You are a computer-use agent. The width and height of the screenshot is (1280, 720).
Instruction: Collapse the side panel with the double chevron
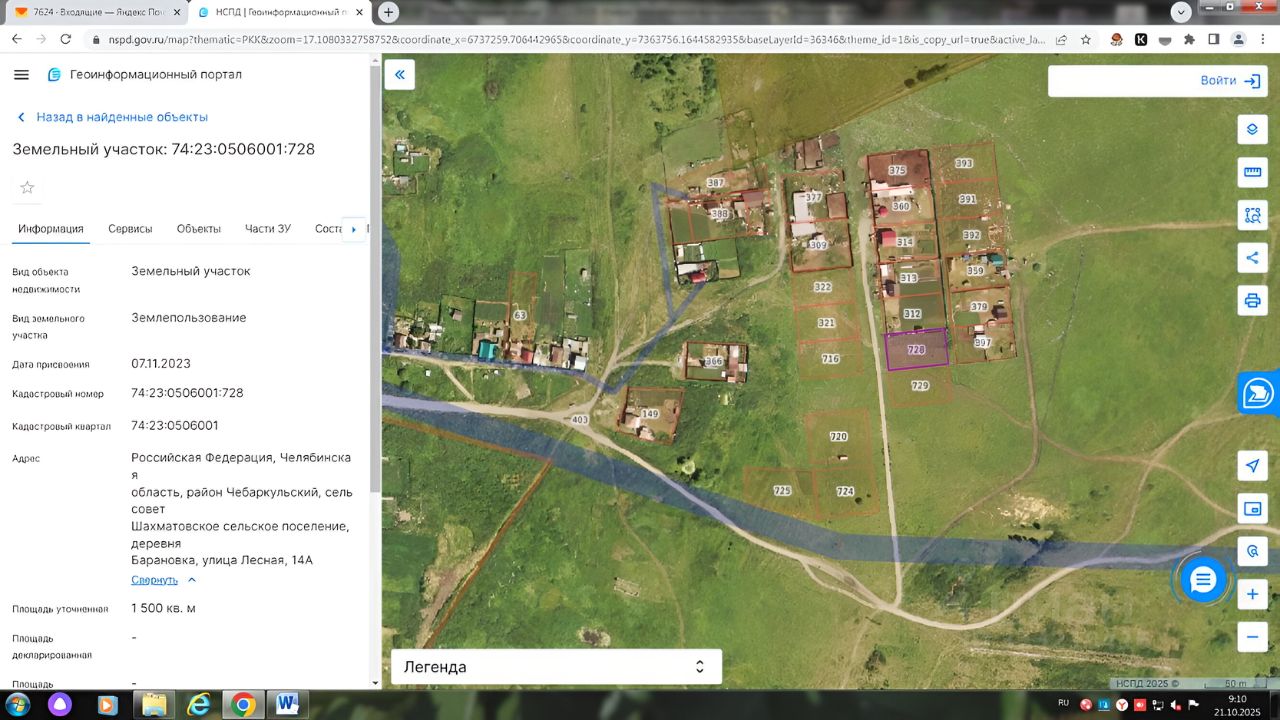400,75
